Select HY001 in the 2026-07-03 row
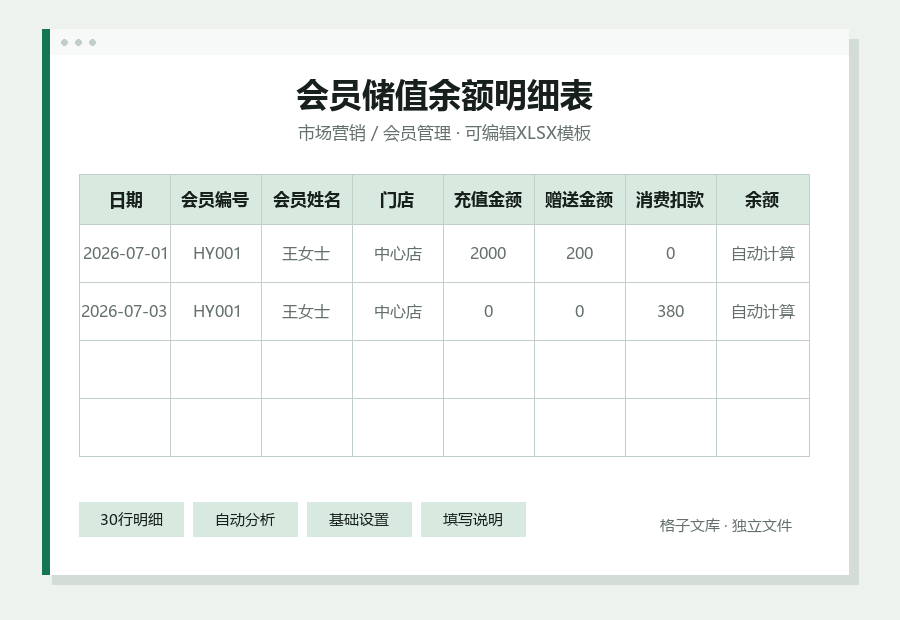This screenshot has width=900, height=620. [x=216, y=311]
